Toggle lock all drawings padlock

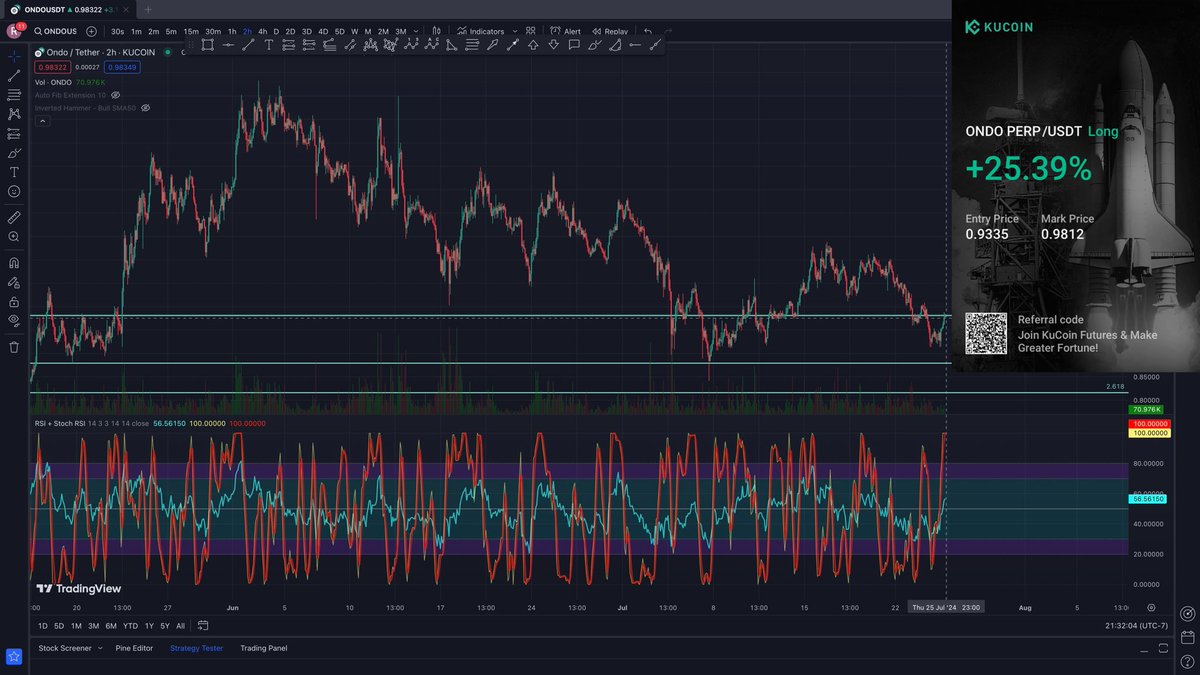(14, 301)
